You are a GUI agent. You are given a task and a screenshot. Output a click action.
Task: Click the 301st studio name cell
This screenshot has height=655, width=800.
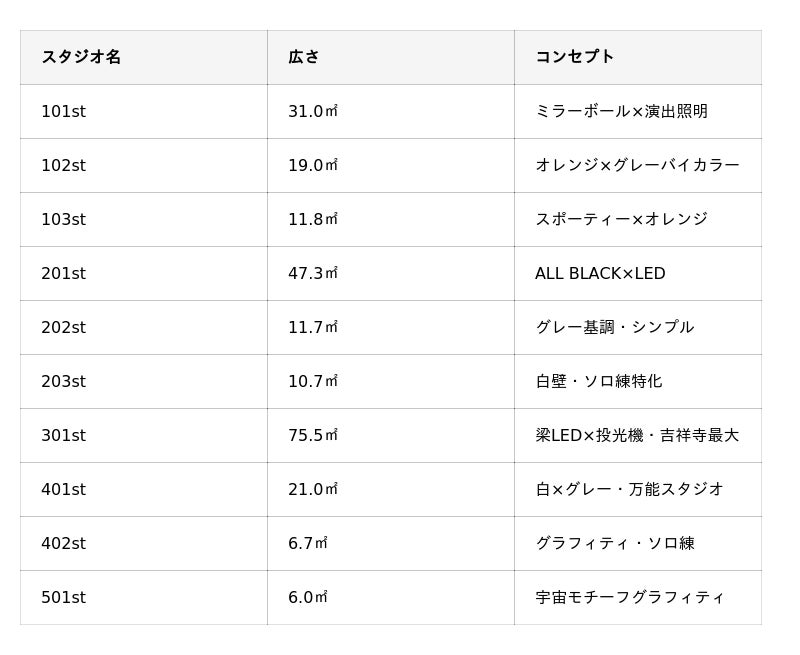point(63,435)
